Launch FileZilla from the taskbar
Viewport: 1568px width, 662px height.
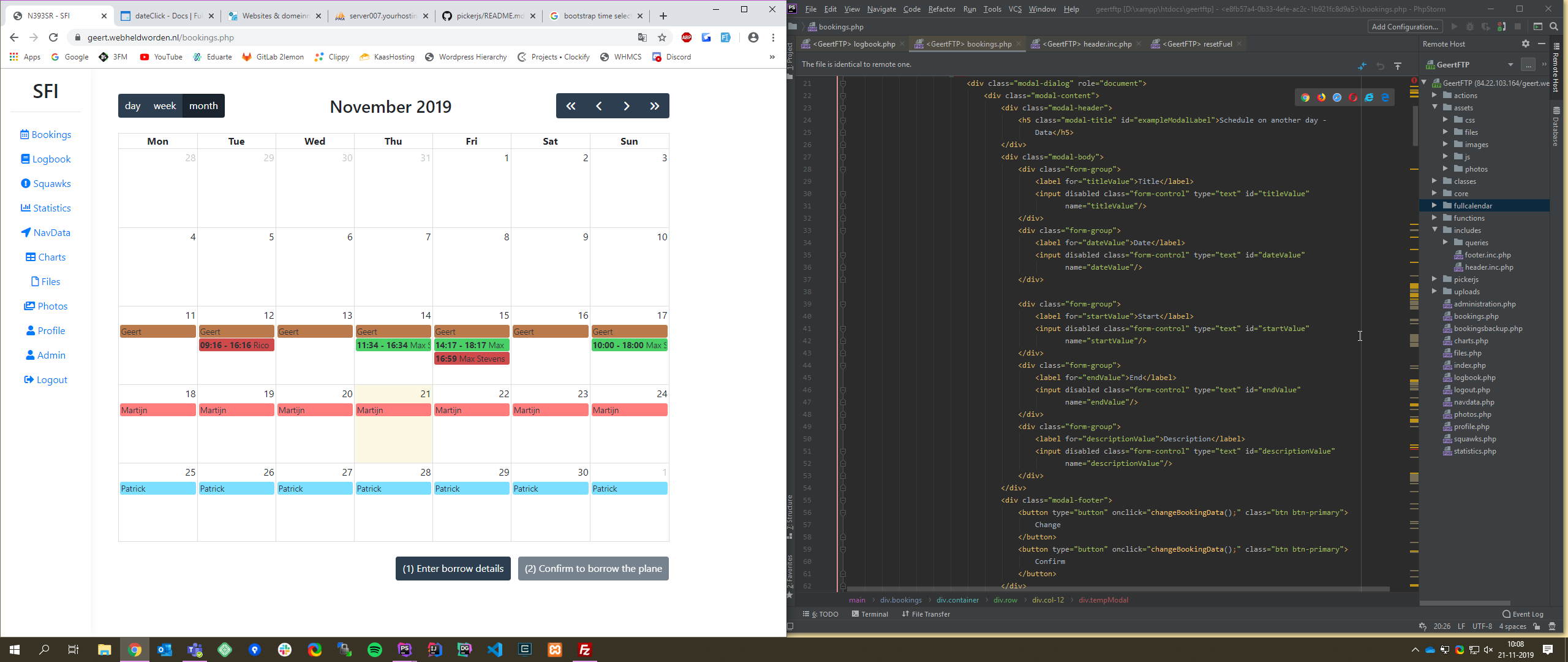(x=584, y=650)
